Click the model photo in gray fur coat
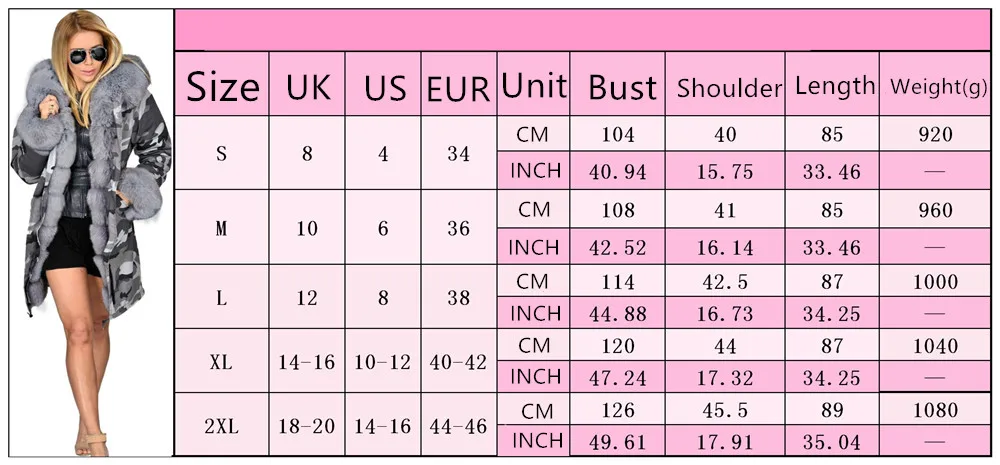Image resolution: width=1000 pixels, height=465 pixels. point(90,230)
